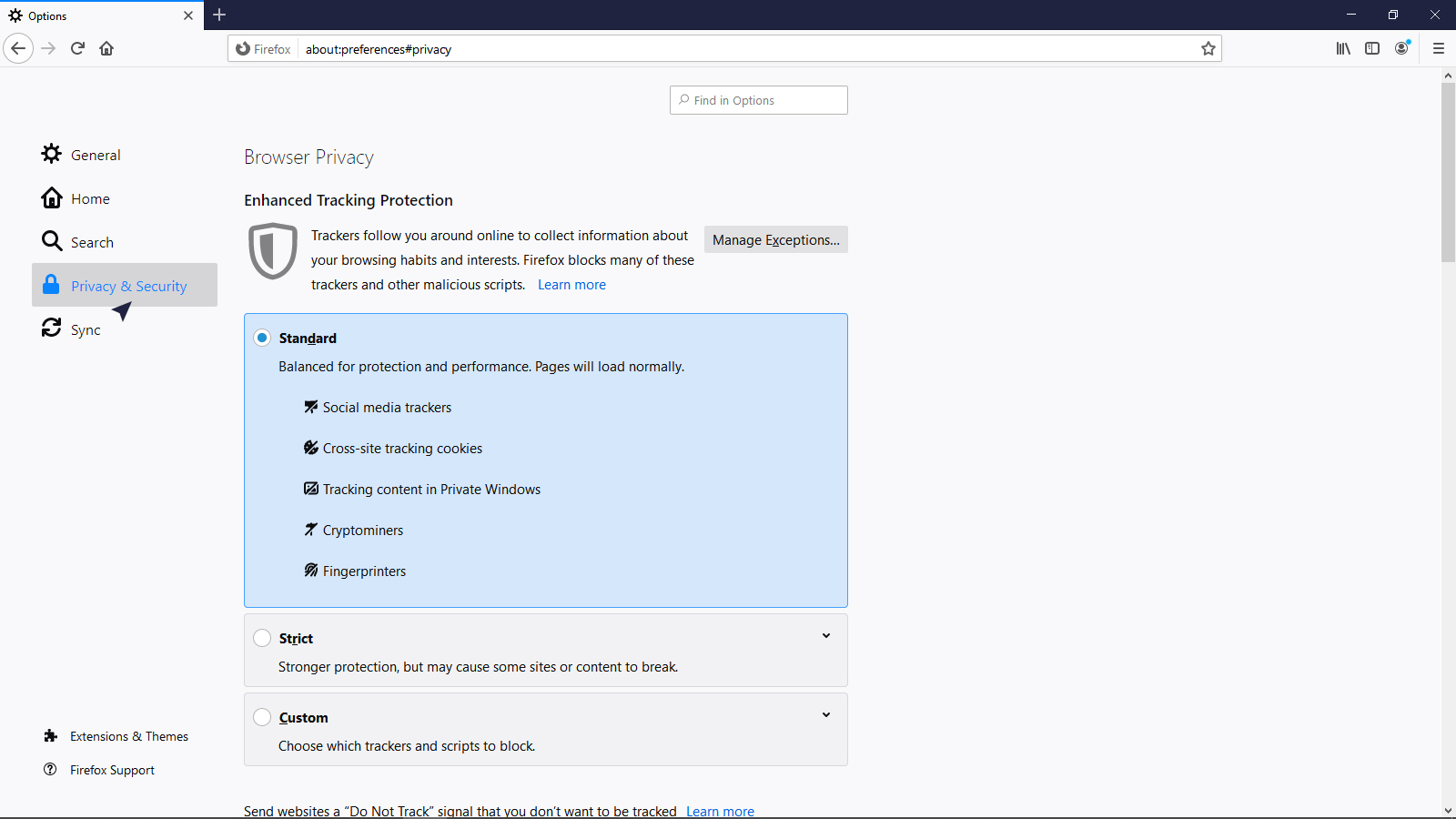Select the Standard protection radio button

click(x=262, y=338)
